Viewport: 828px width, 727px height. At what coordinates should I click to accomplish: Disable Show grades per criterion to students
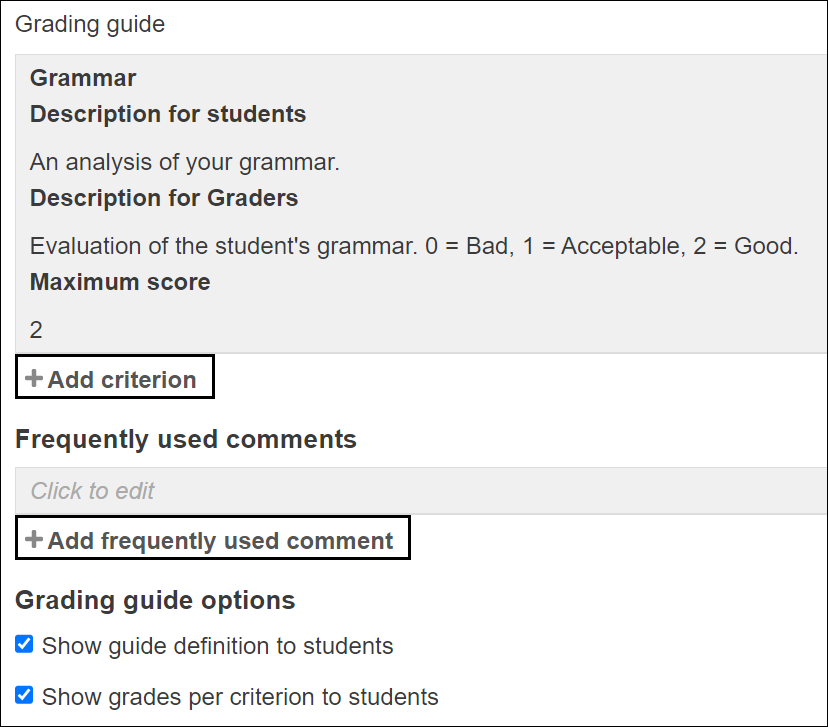coord(24,695)
